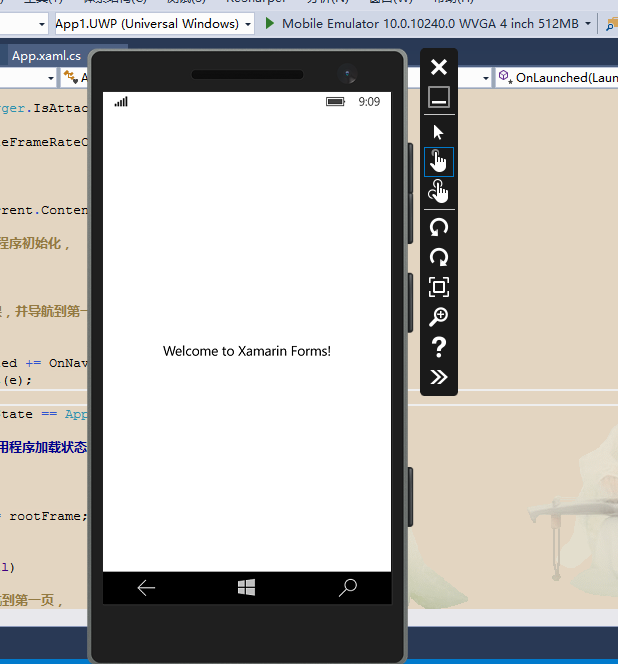
Task: Expand the emulator additional tools
Action: pyautogui.click(x=438, y=377)
